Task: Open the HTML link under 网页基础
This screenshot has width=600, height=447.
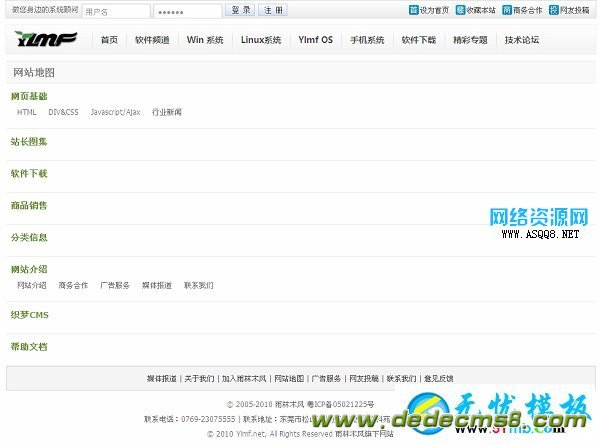Action: [x=27, y=112]
